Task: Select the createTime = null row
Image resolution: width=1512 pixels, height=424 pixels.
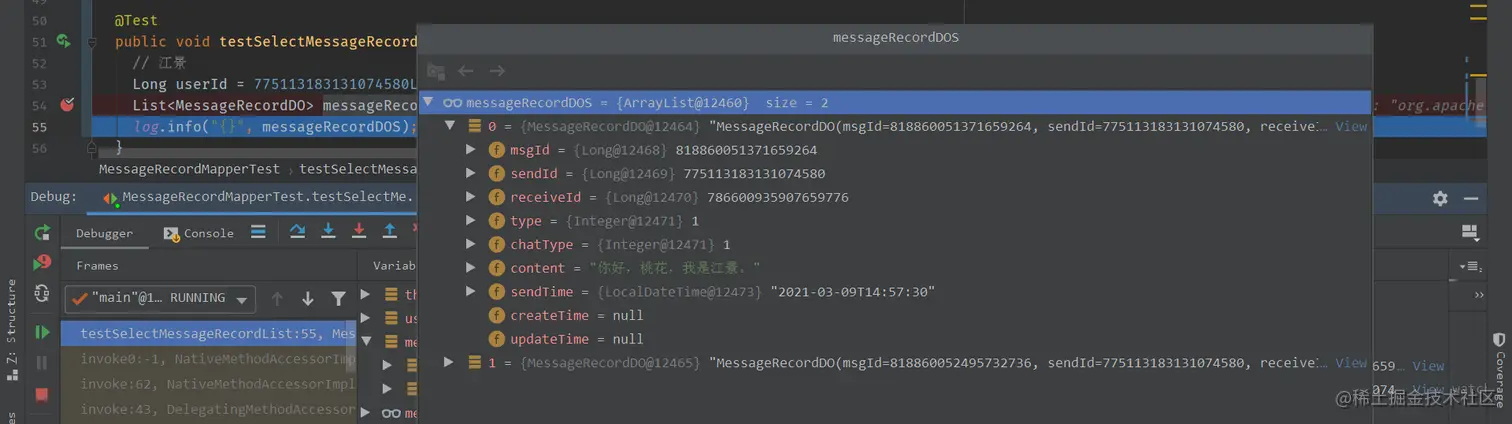Action: coord(895,315)
